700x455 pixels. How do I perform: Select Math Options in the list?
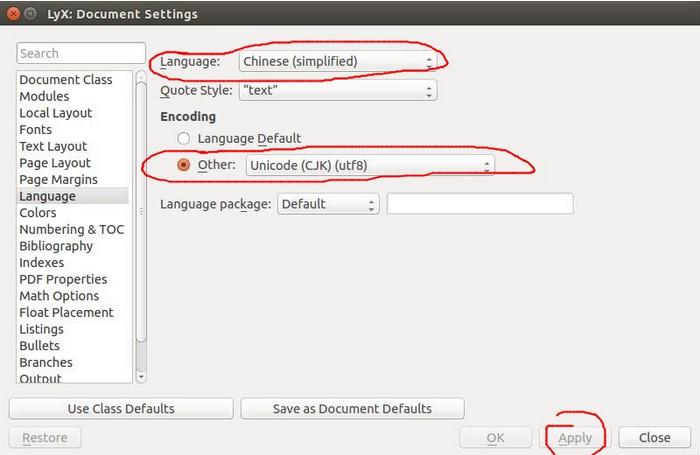pyautogui.click(x=59, y=296)
